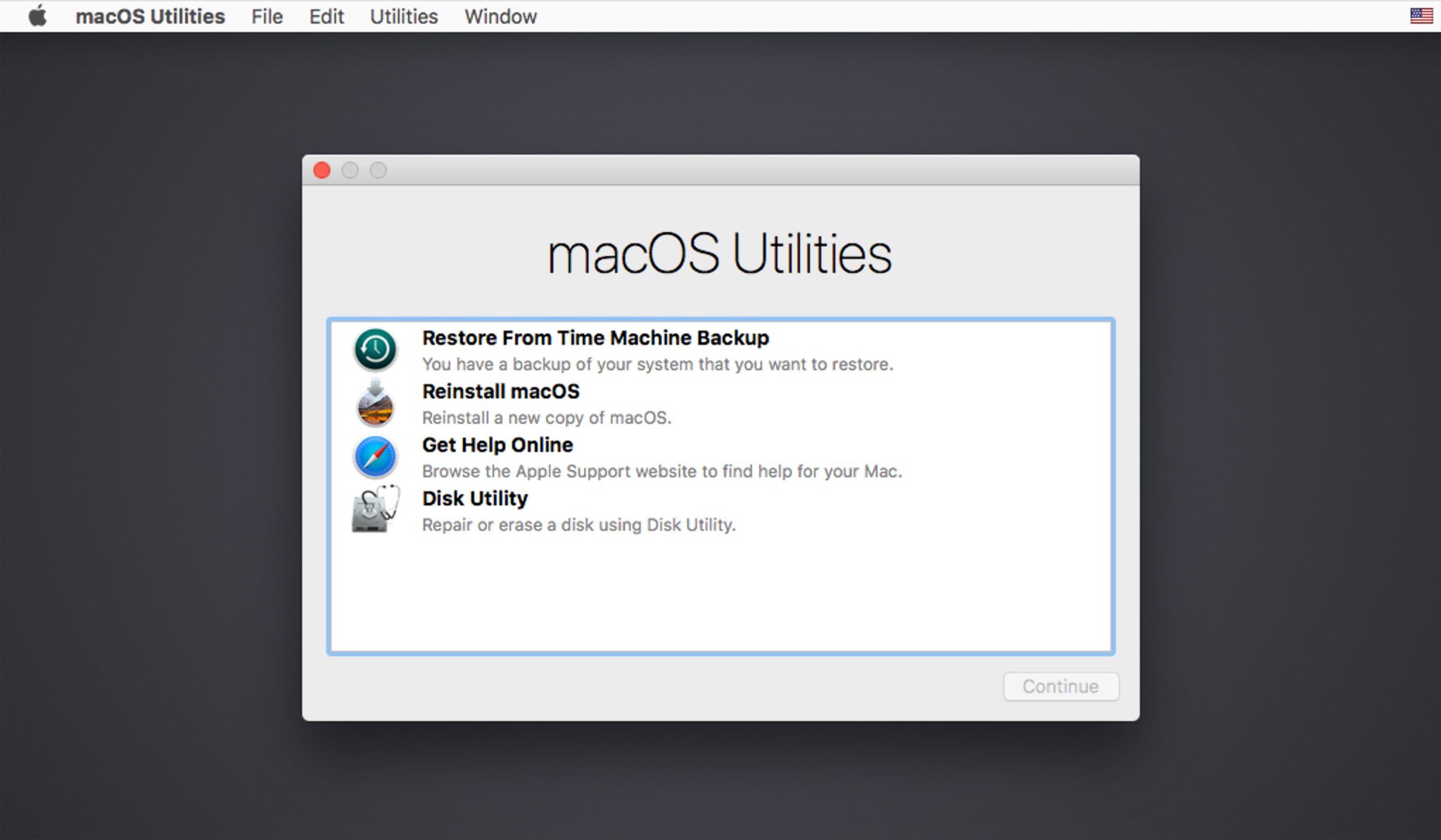The width and height of the screenshot is (1441, 840).
Task: Open the Apple menu
Action: coord(38,15)
